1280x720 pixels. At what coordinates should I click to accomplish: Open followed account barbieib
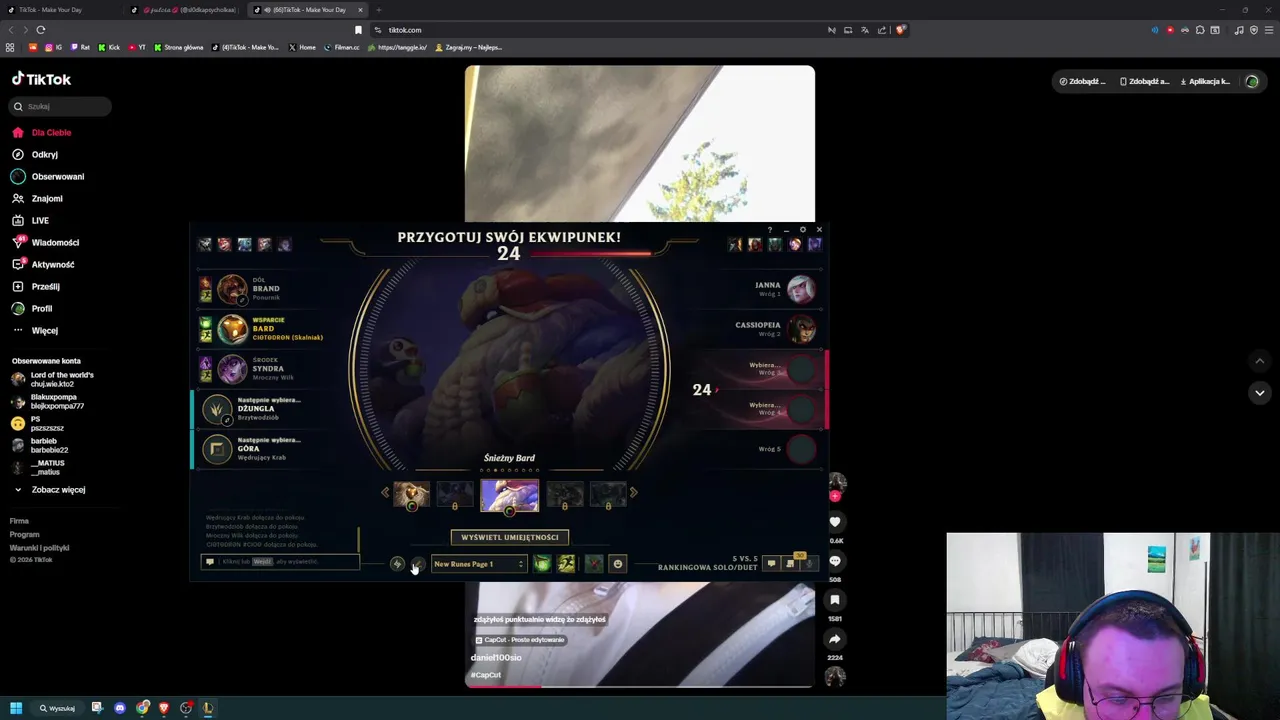[40, 445]
